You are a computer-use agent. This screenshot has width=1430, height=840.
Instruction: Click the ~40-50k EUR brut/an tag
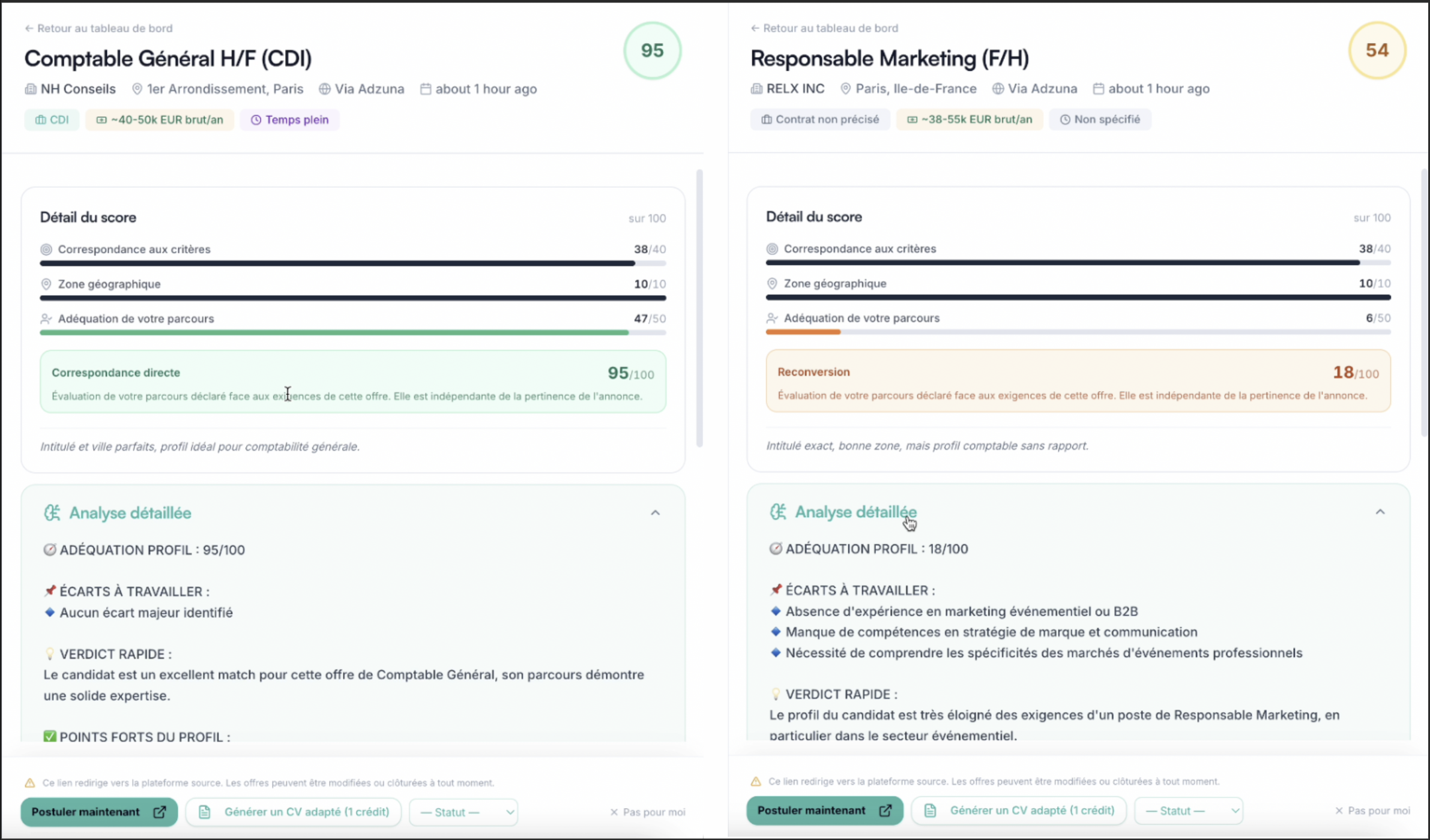[x=160, y=119]
